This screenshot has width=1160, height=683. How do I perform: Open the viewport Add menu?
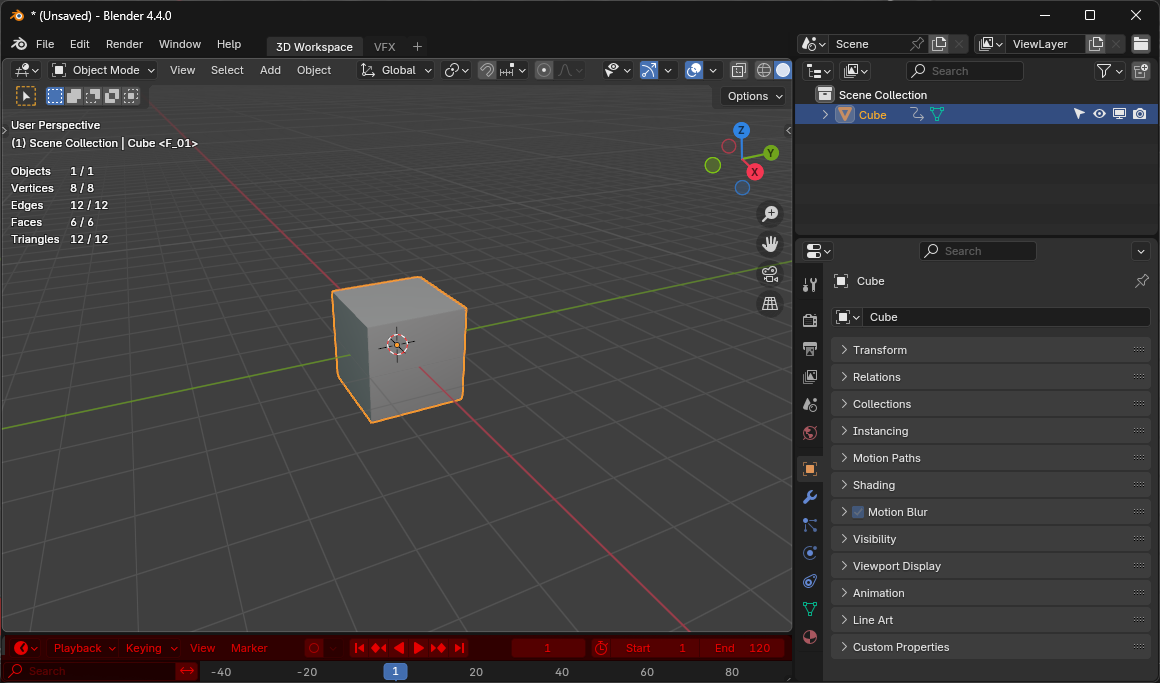(270, 70)
